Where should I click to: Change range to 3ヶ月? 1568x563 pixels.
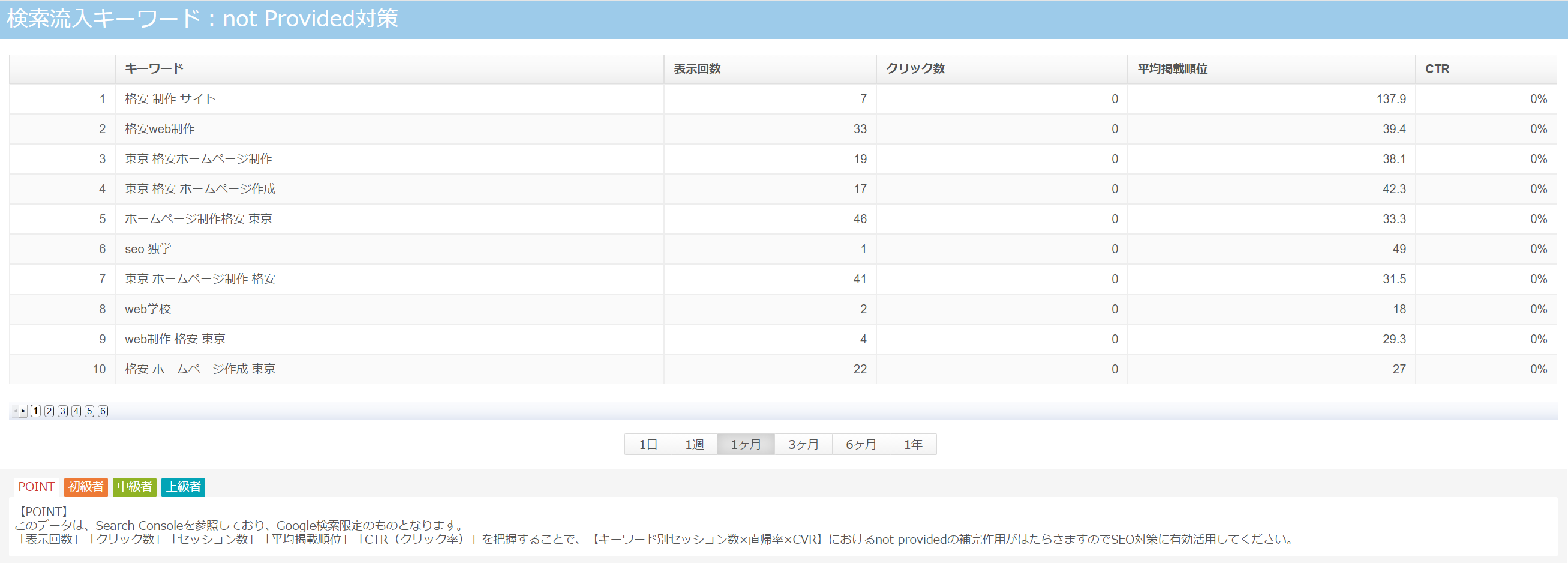(x=803, y=444)
